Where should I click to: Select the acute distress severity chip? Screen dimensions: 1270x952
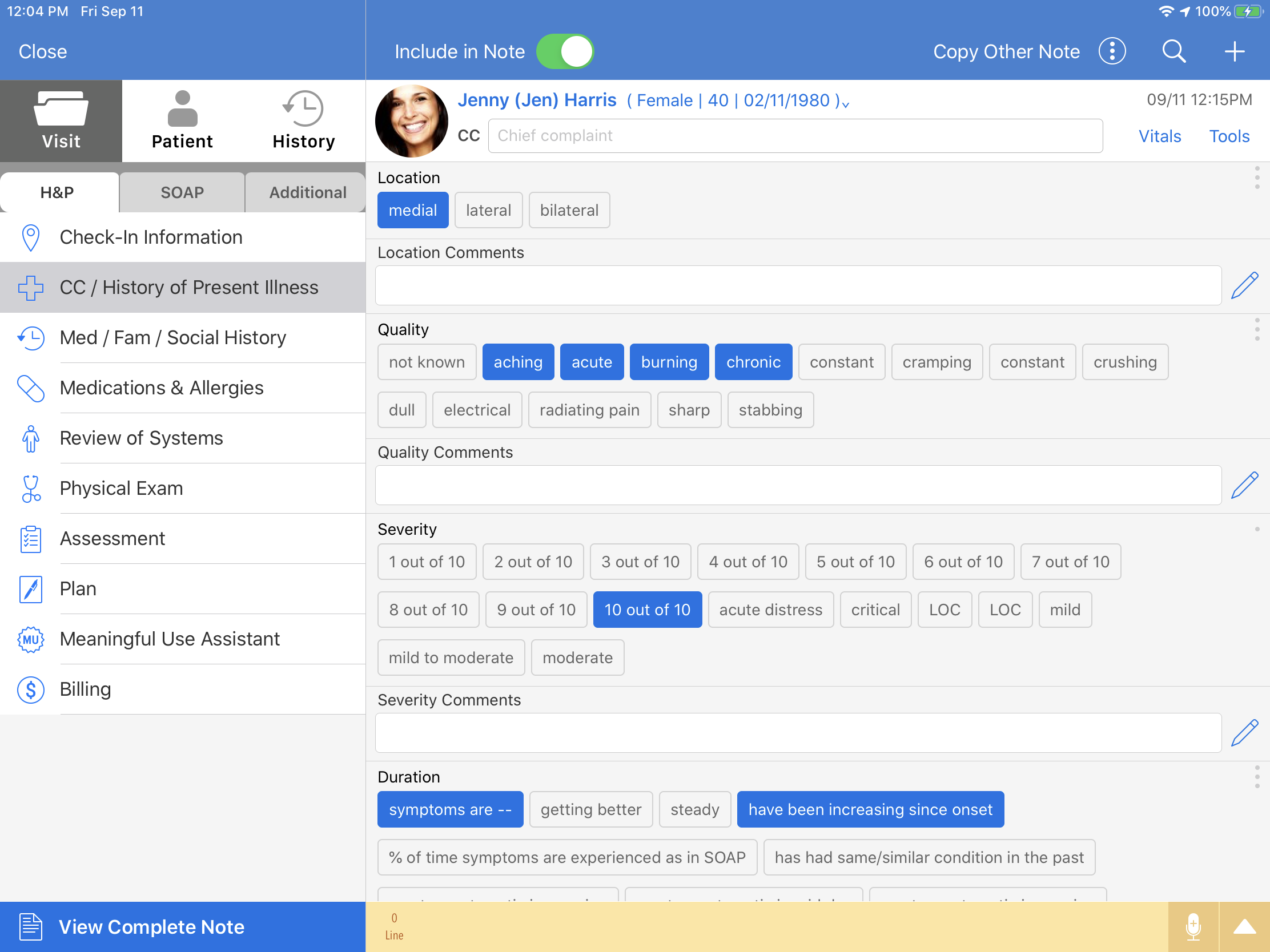(x=770, y=610)
